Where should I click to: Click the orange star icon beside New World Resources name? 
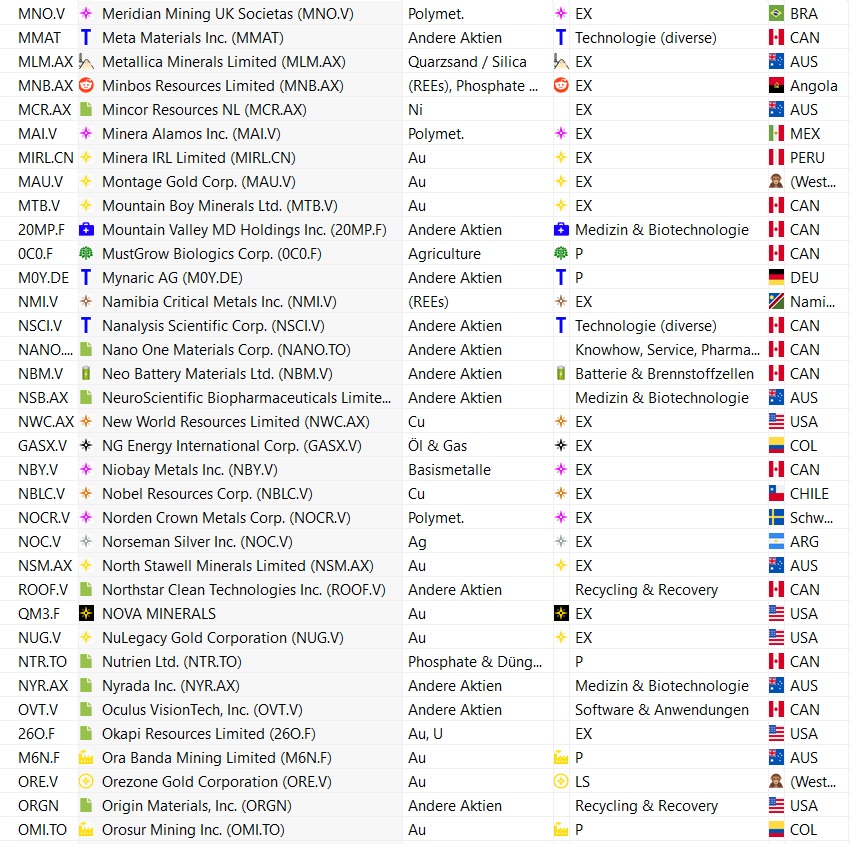coord(86,421)
